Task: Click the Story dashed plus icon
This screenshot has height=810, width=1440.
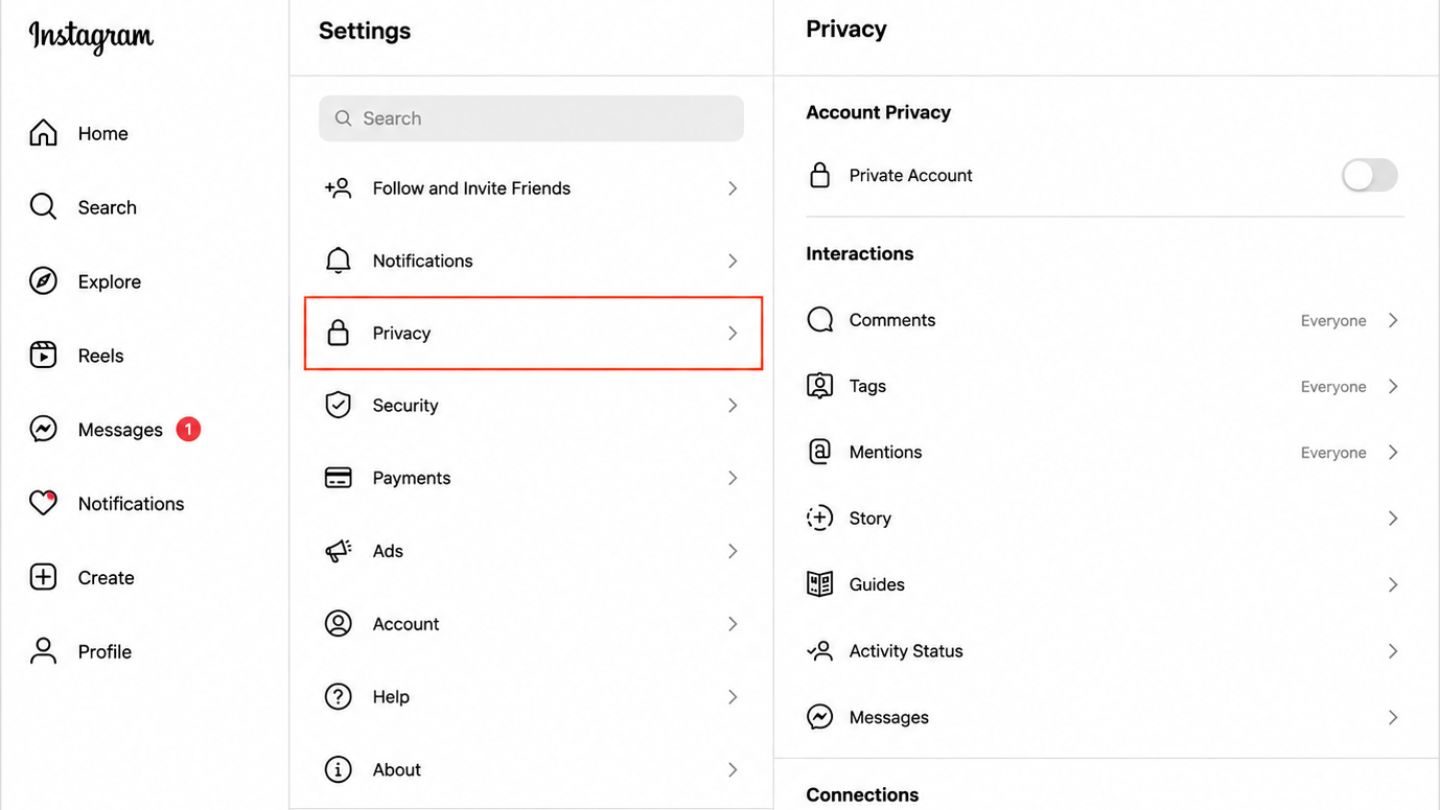Action: pos(820,518)
